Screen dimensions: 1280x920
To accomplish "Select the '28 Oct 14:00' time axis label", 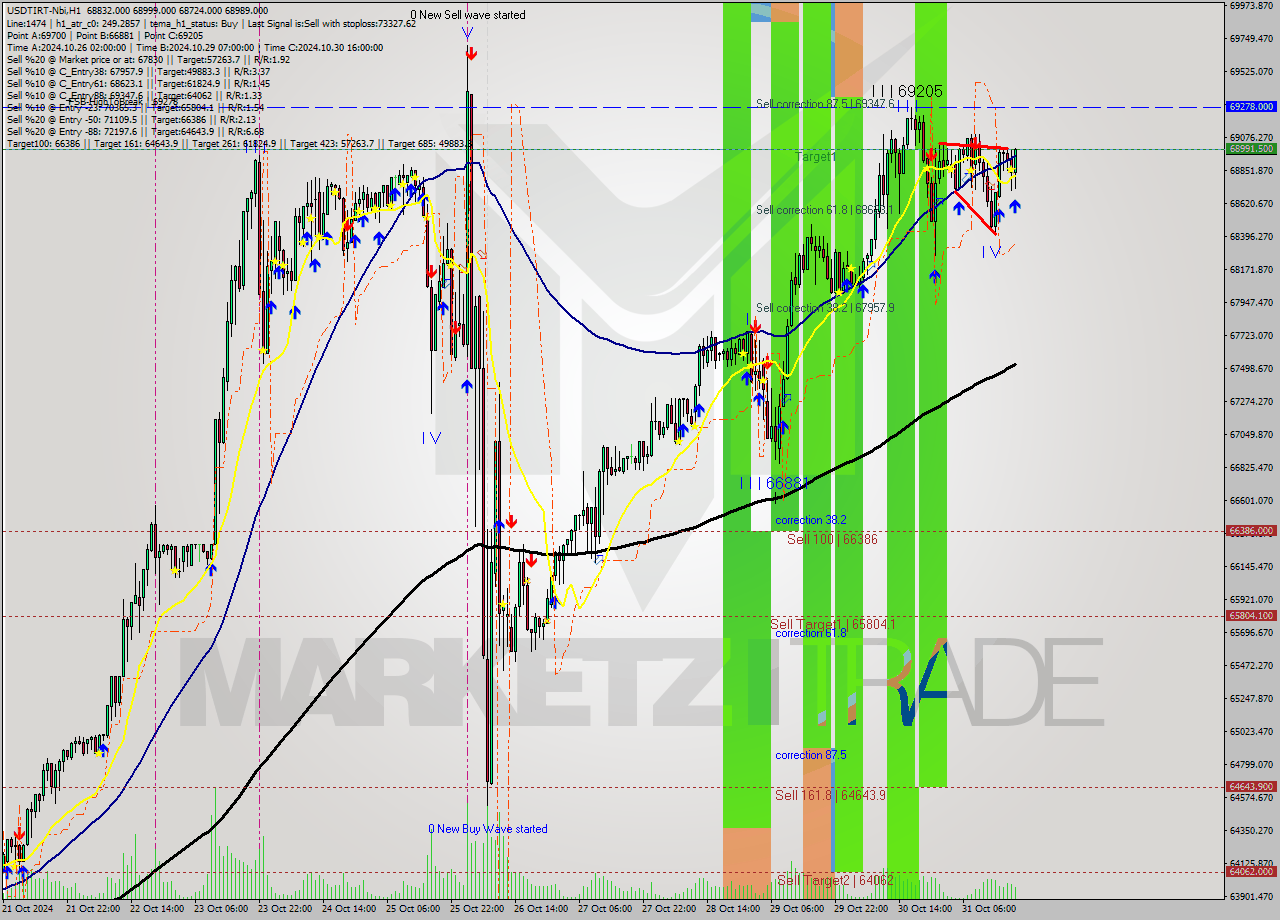I will tap(732, 909).
